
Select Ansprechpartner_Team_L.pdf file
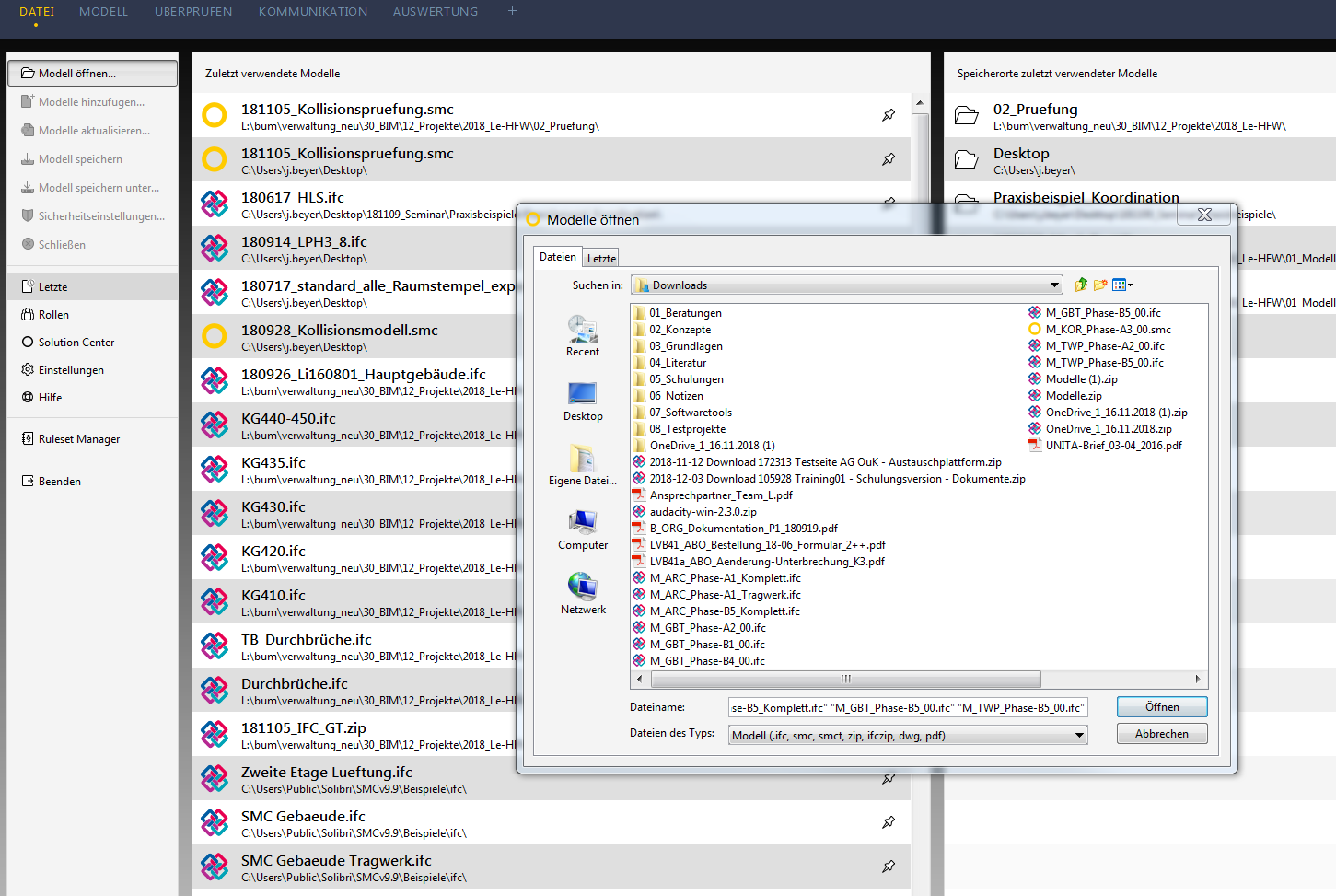(x=721, y=495)
